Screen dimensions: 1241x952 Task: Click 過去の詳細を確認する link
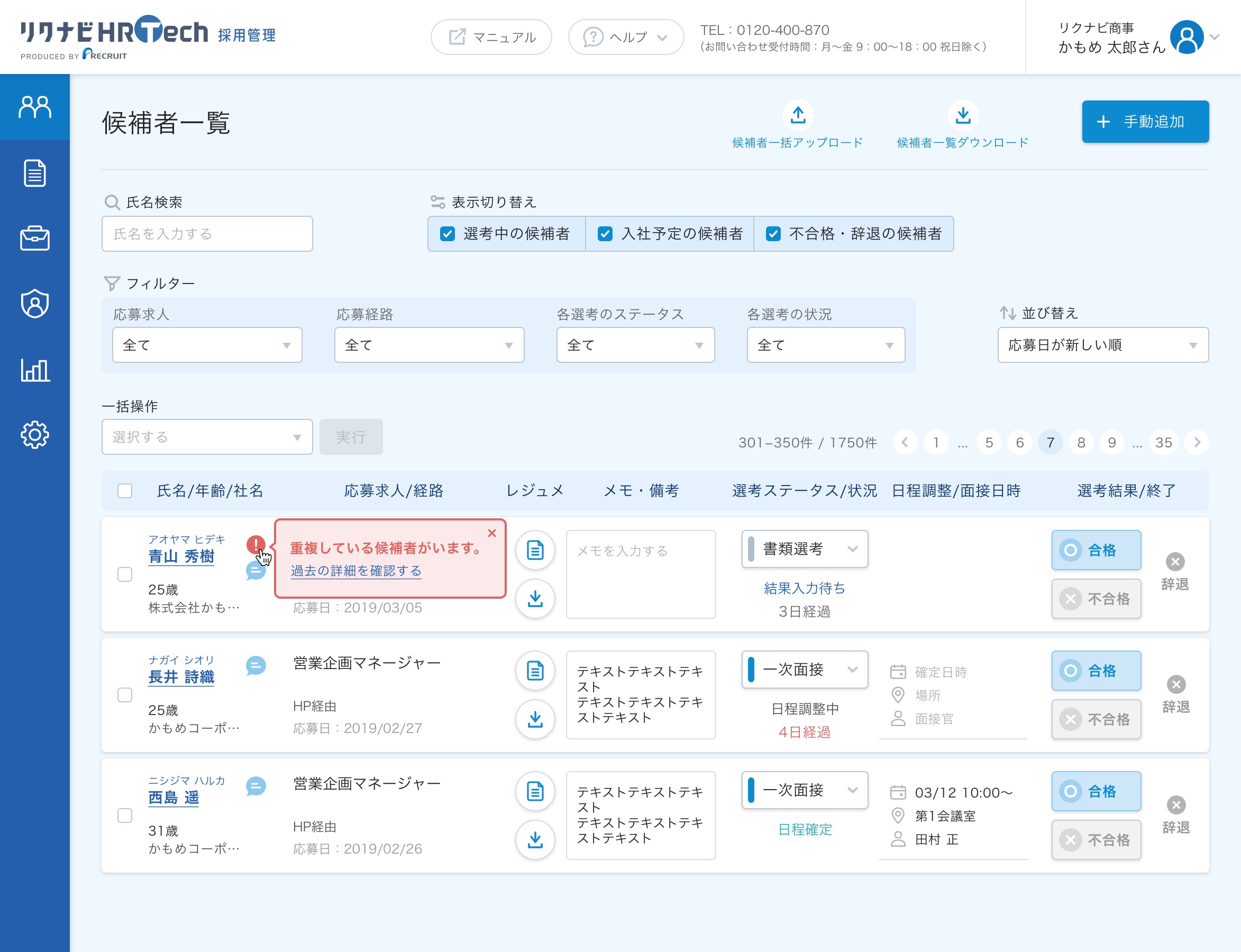click(x=356, y=571)
